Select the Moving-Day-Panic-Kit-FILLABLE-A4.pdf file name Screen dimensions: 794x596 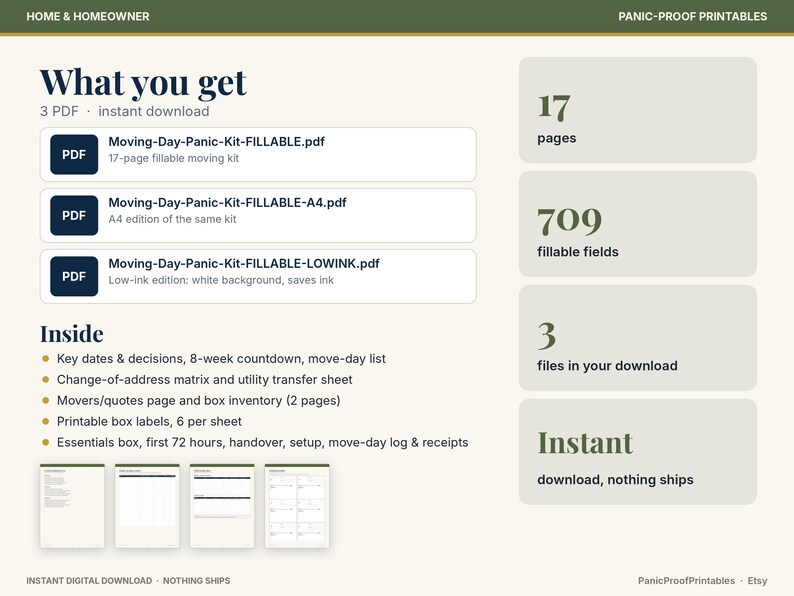[x=227, y=203]
